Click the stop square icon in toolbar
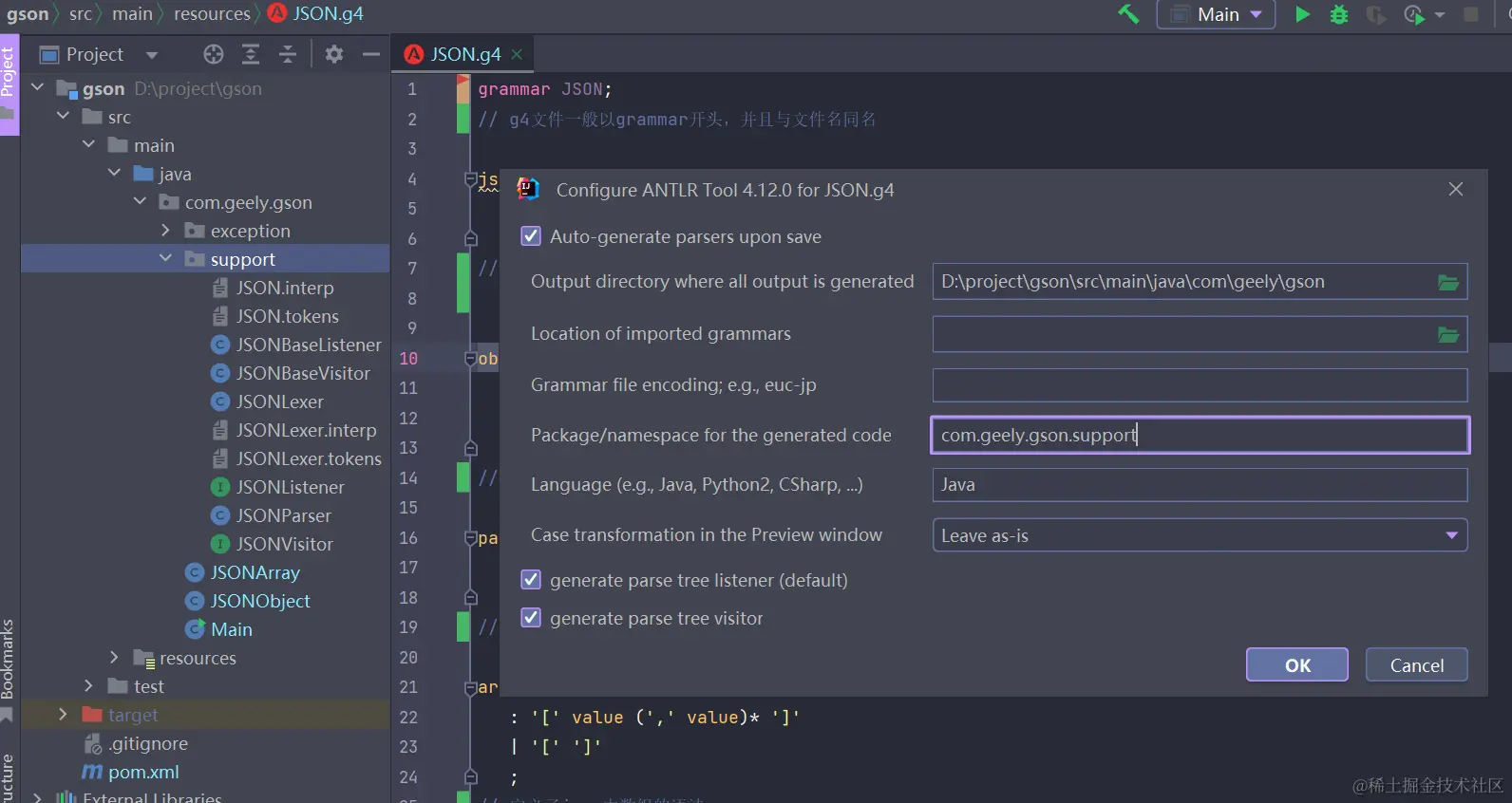Screen dimensions: 1512x803 click(1471, 14)
